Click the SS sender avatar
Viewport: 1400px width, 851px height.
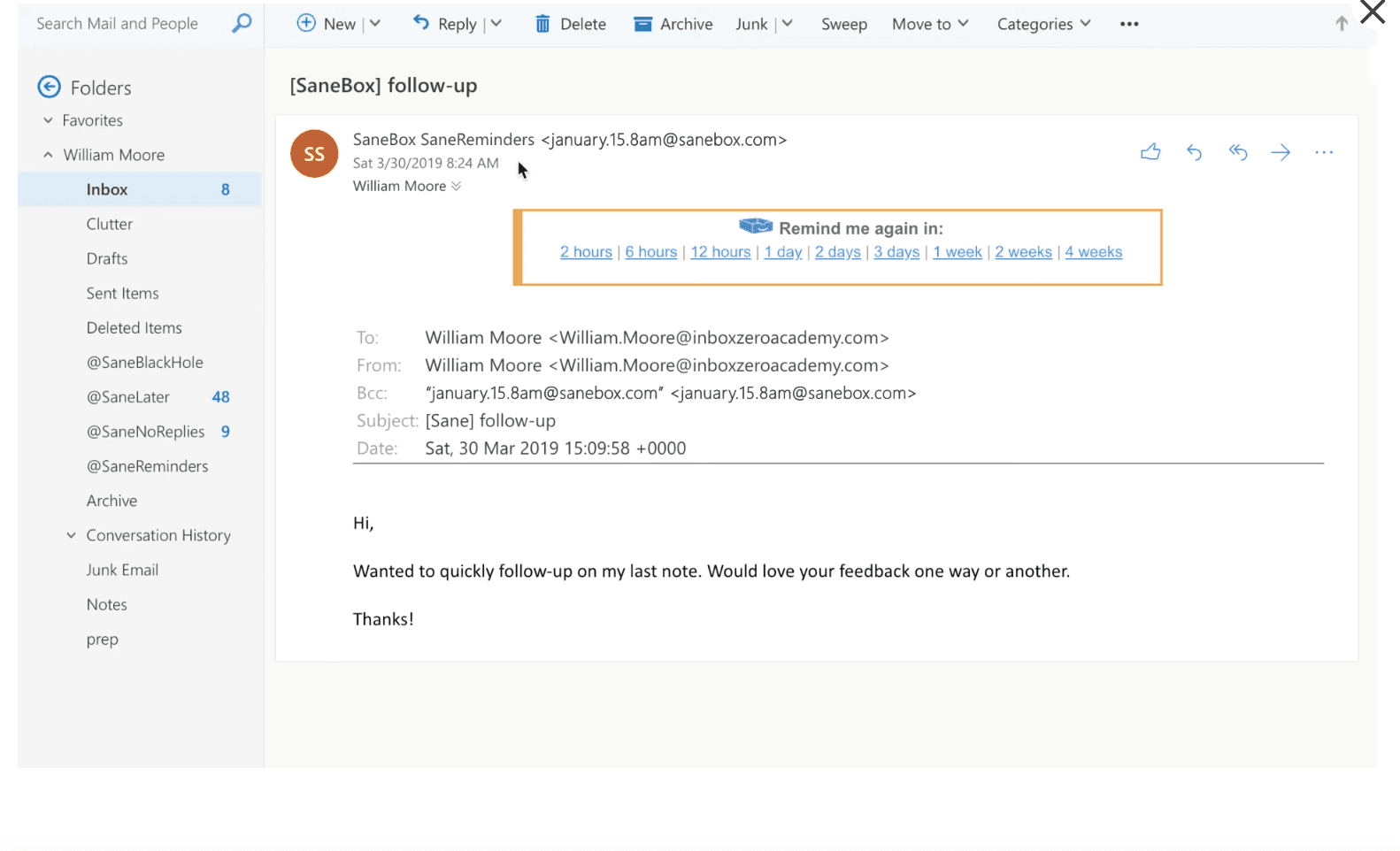coord(314,154)
